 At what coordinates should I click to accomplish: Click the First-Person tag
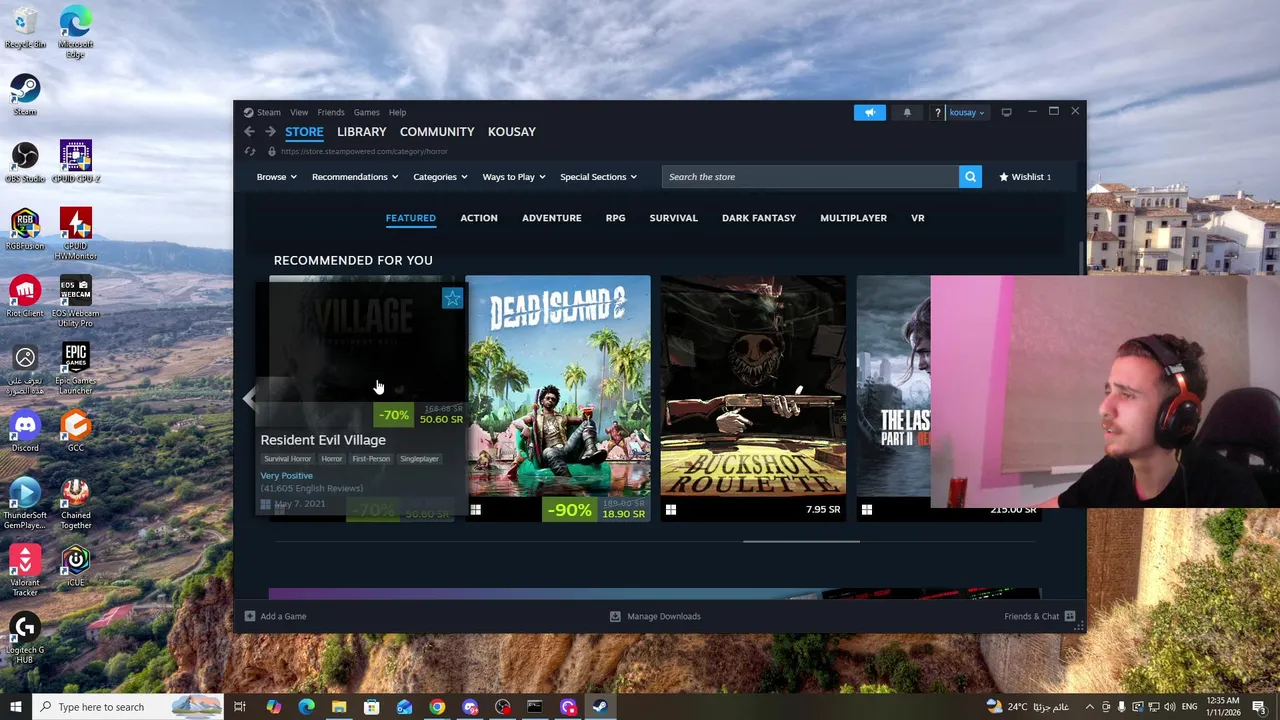371,459
